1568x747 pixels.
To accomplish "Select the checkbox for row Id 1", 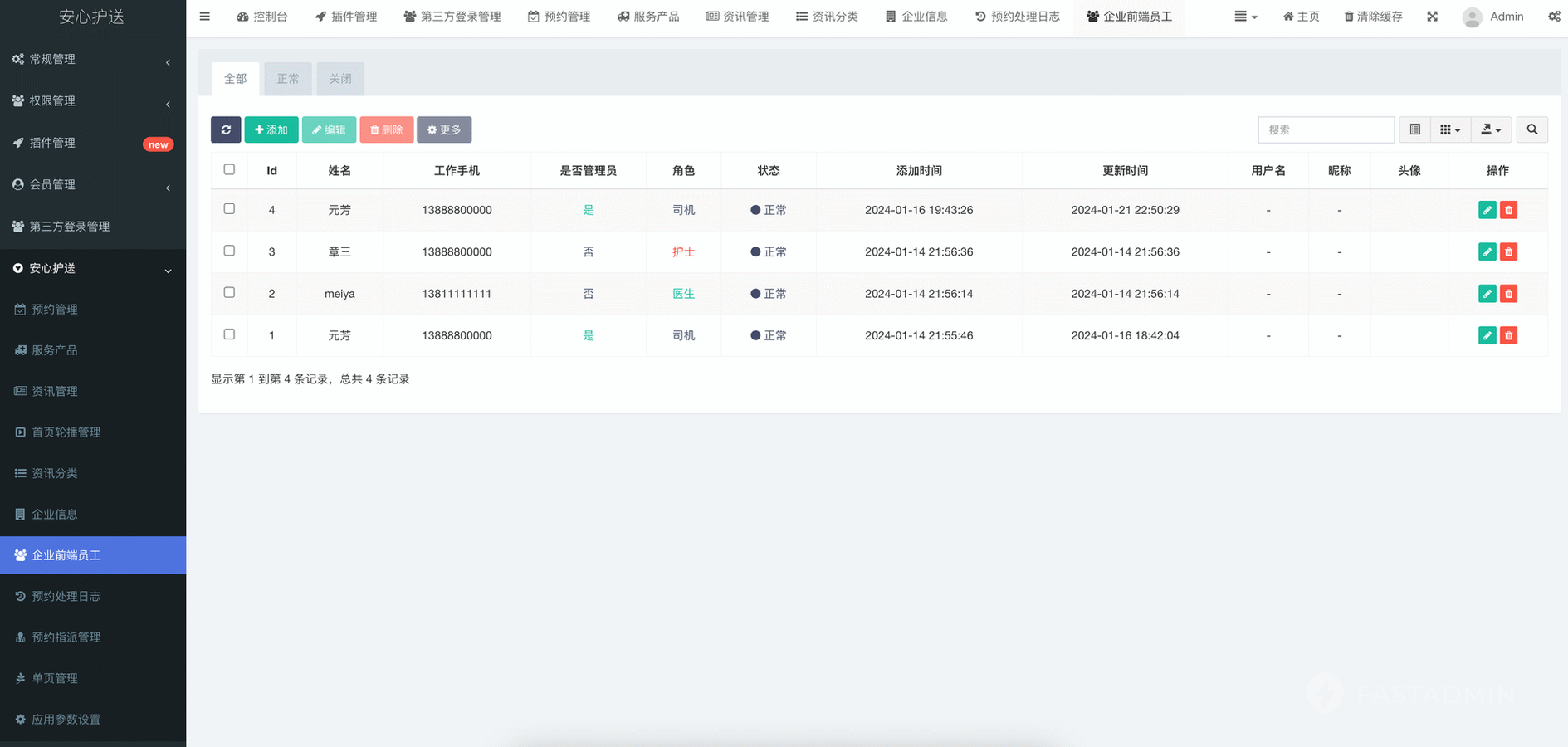I will tap(229, 334).
